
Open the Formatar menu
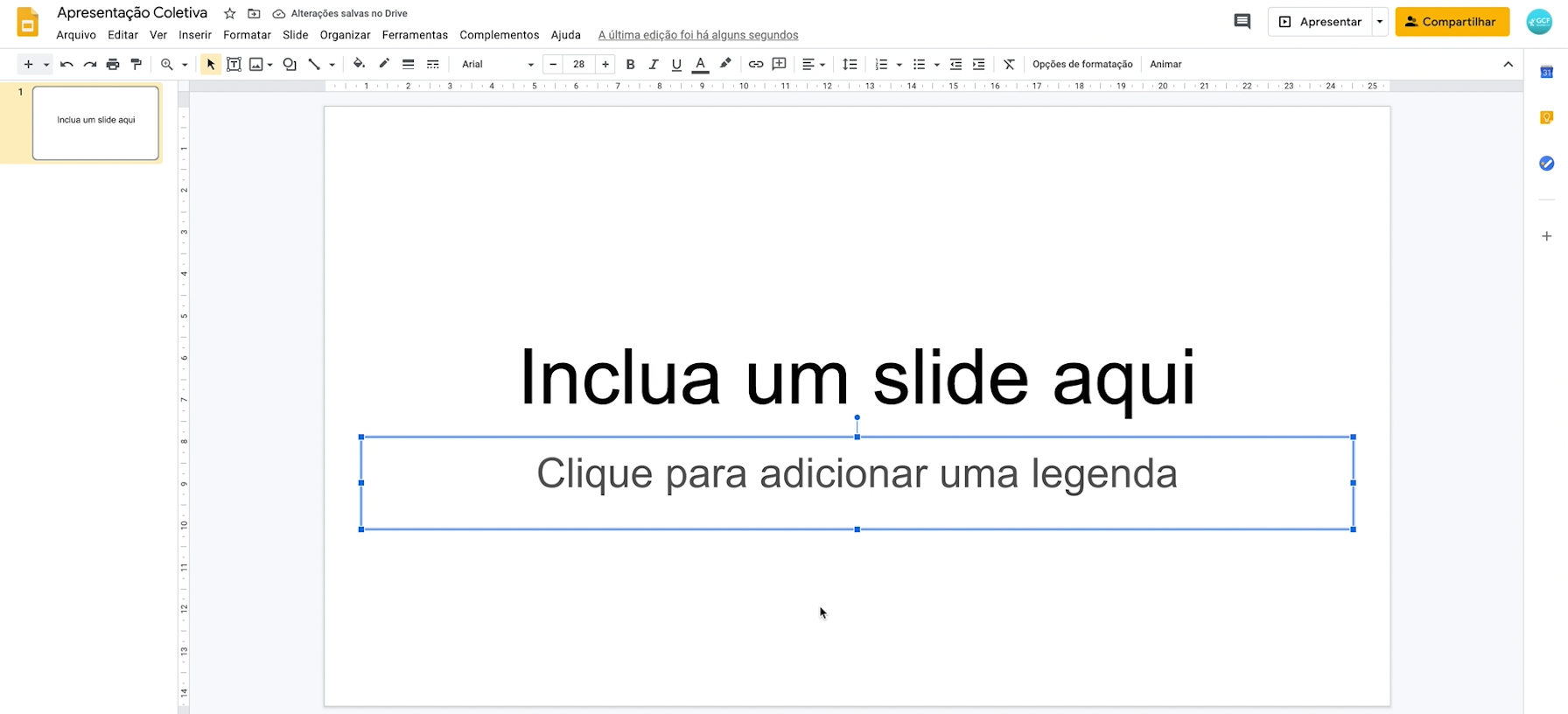tap(247, 35)
